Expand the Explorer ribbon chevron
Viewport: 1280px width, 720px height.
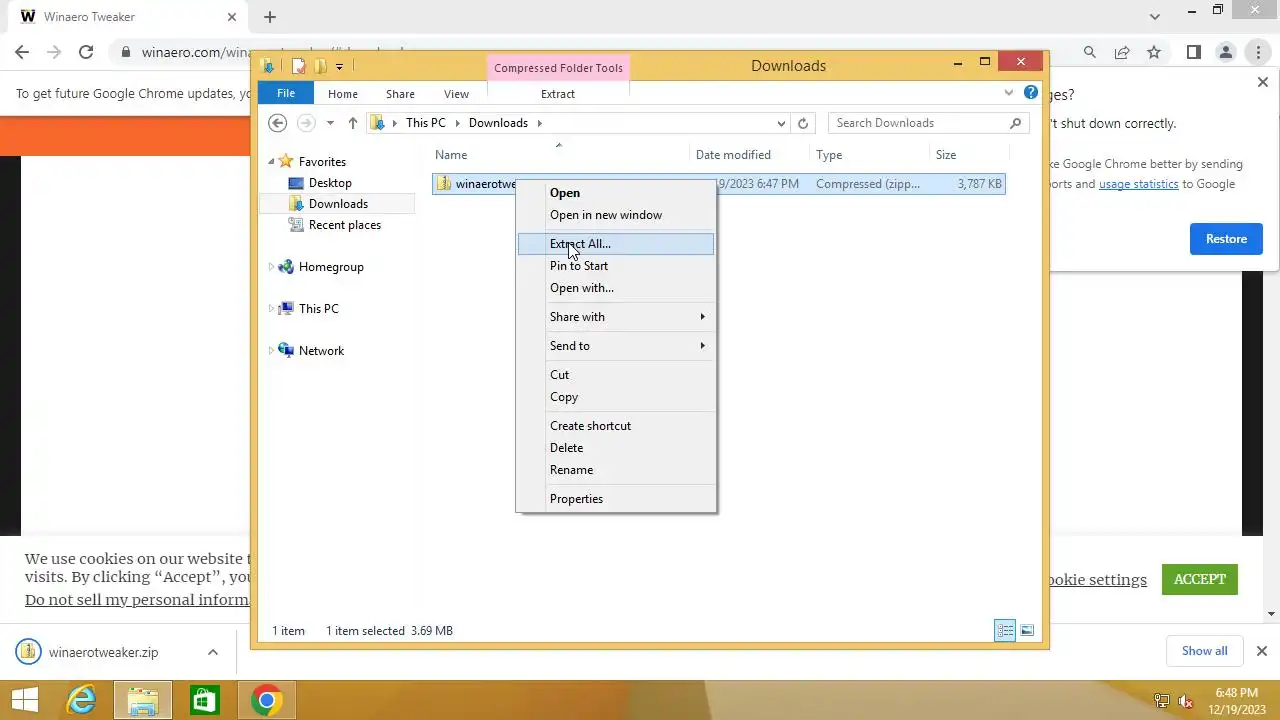[1009, 93]
